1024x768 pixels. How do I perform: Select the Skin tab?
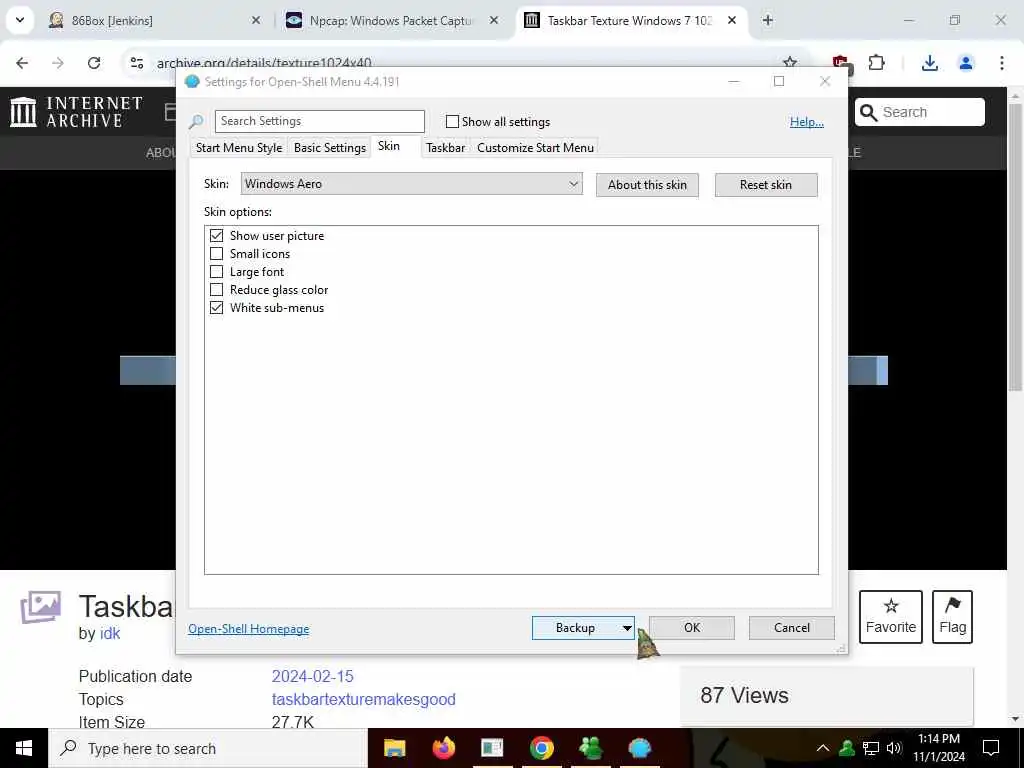click(x=389, y=146)
